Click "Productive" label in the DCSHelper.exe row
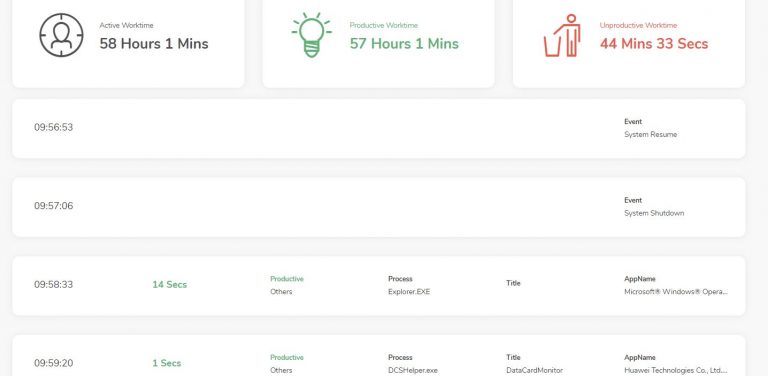The height and width of the screenshot is (376, 768). point(287,358)
